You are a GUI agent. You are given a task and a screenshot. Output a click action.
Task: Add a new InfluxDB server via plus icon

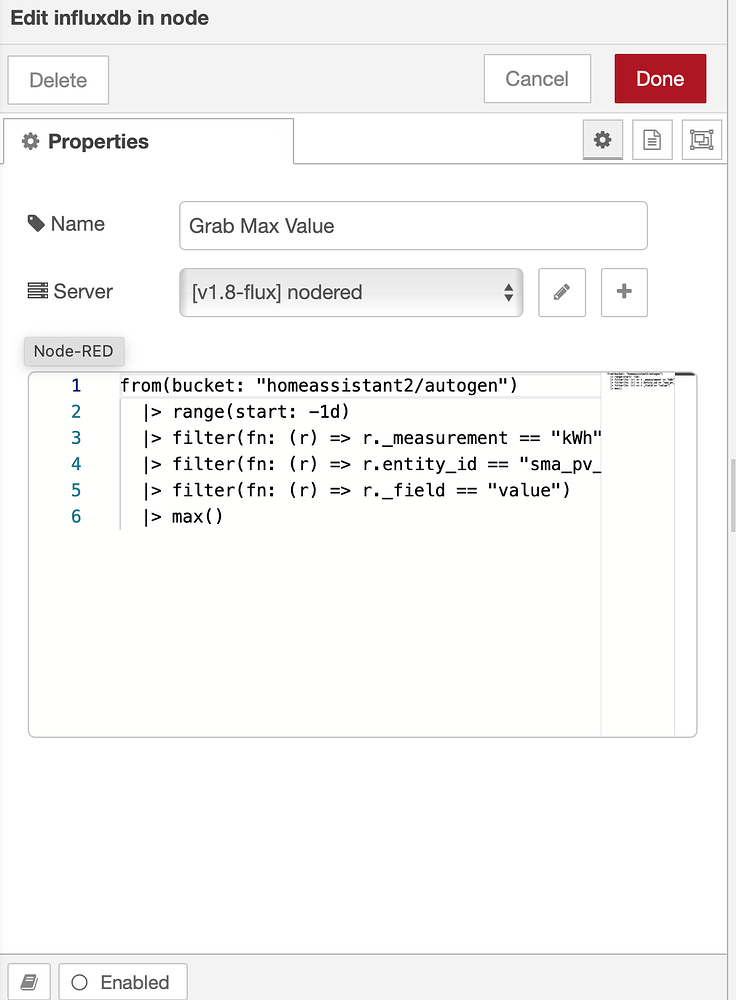coord(624,292)
